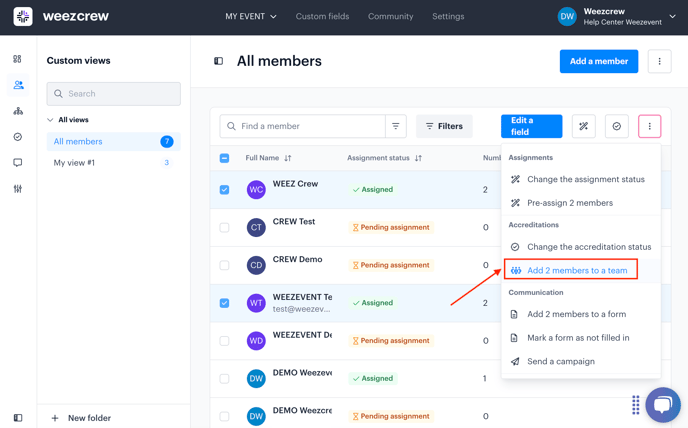Select Change the accreditation status
This screenshot has width=688, height=428.
(581, 247)
